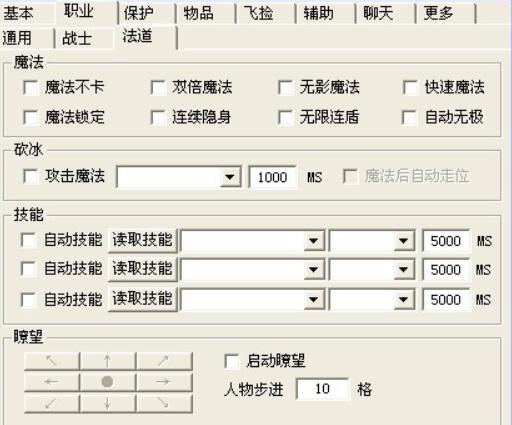Screen dimensions: 512x425
Task: Toggle the 无限连盾 checkbox
Action: pyautogui.click(x=286, y=117)
